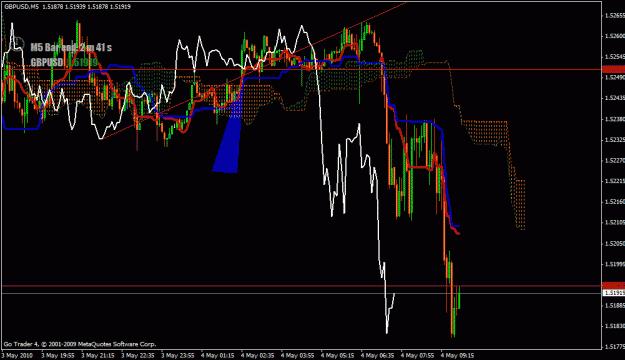
Task: Click the '1.52105' price axis label
Action: (614, 222)
